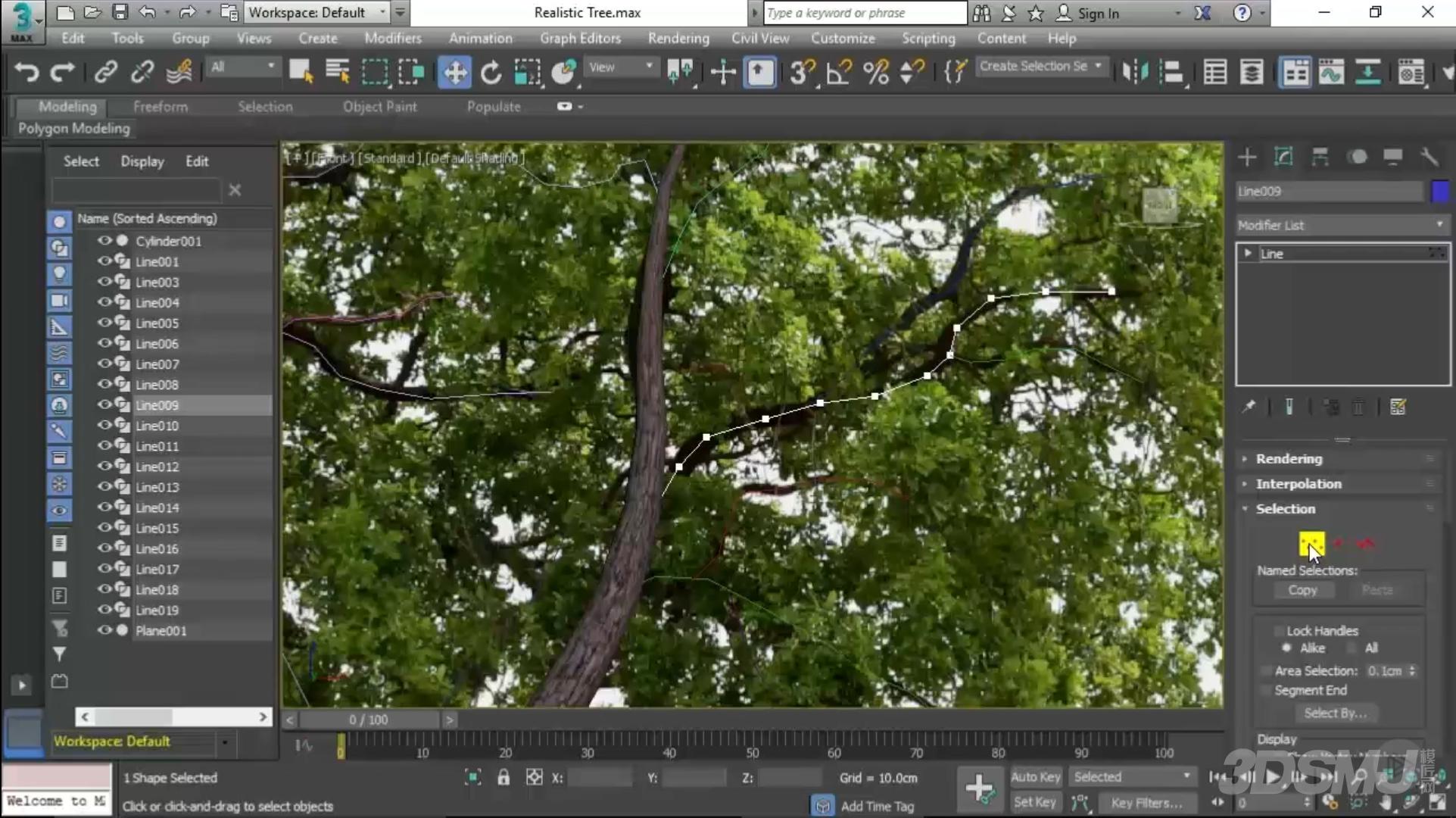1456x818 pixels.
Task: Click the Pin Stack icon
Action: pyautogui.click(x=1249, y=407)
